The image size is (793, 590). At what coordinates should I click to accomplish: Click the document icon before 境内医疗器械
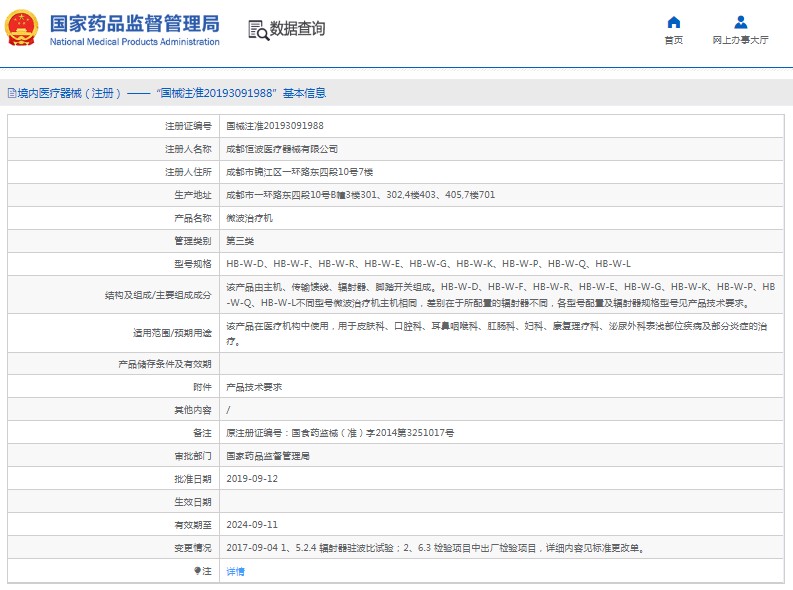tap(12, 93)
